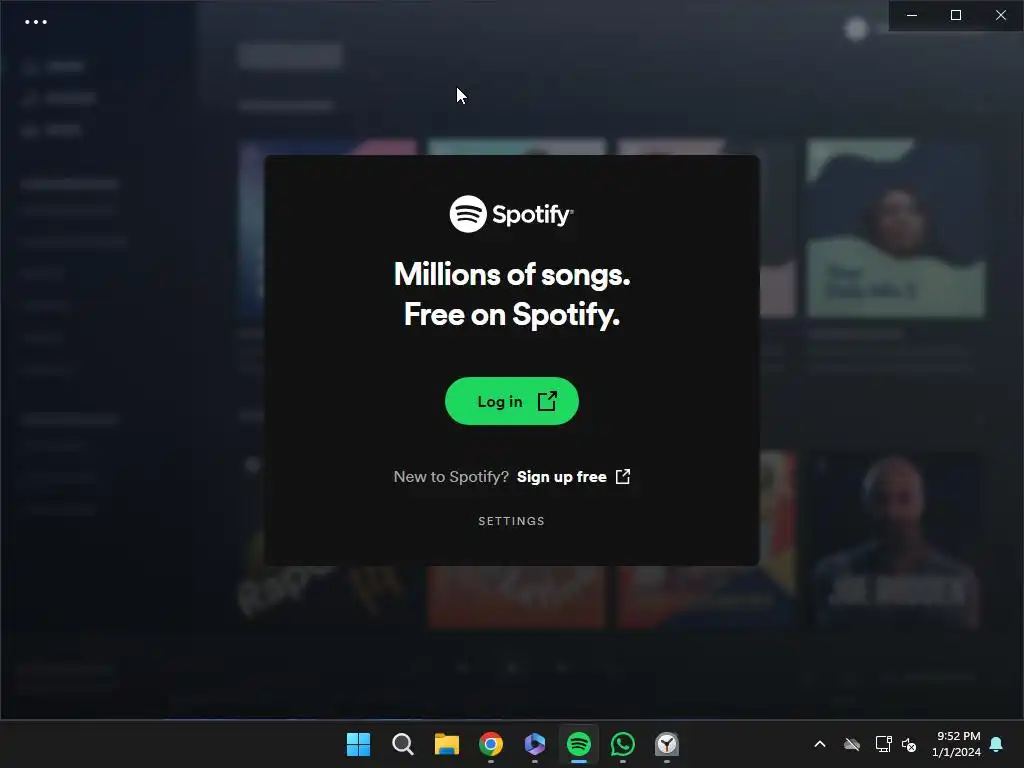Viewport: 1024px width, 768px height.
Task: Open the clock app in the taskbar
Action: [667, 744]
